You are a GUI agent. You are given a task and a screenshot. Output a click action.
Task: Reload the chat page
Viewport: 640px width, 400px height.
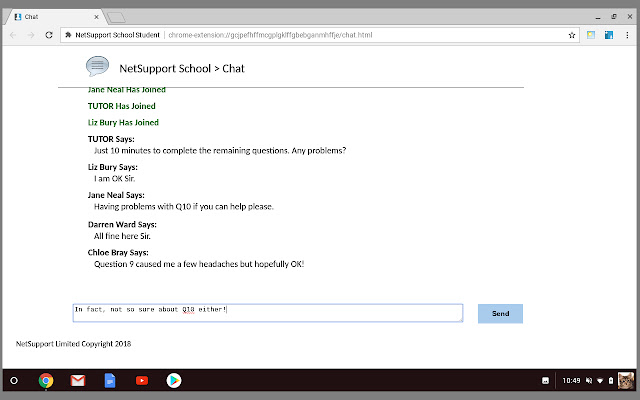coord(49,35)
